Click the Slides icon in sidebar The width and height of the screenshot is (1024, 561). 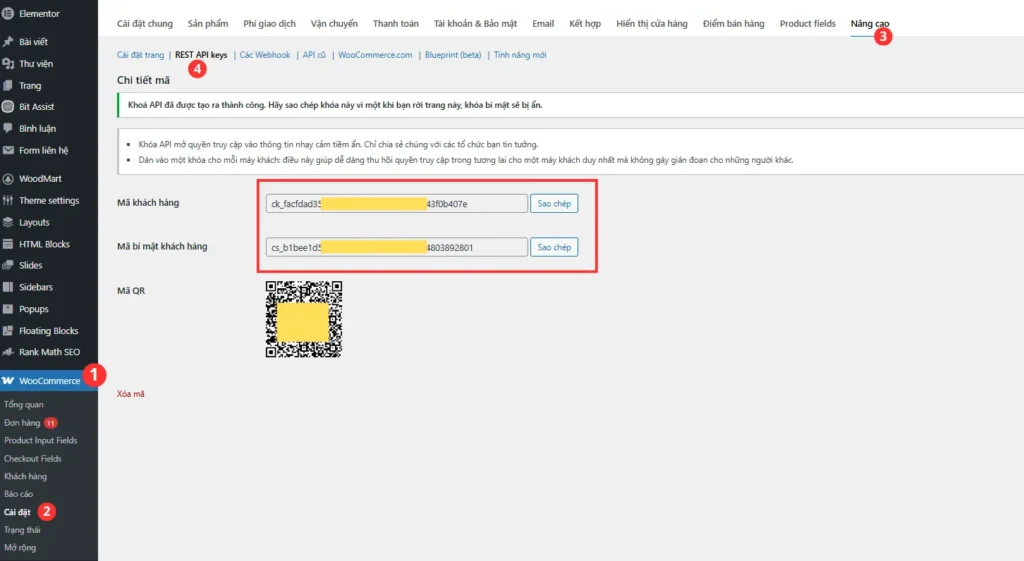[x=8, y=265]
